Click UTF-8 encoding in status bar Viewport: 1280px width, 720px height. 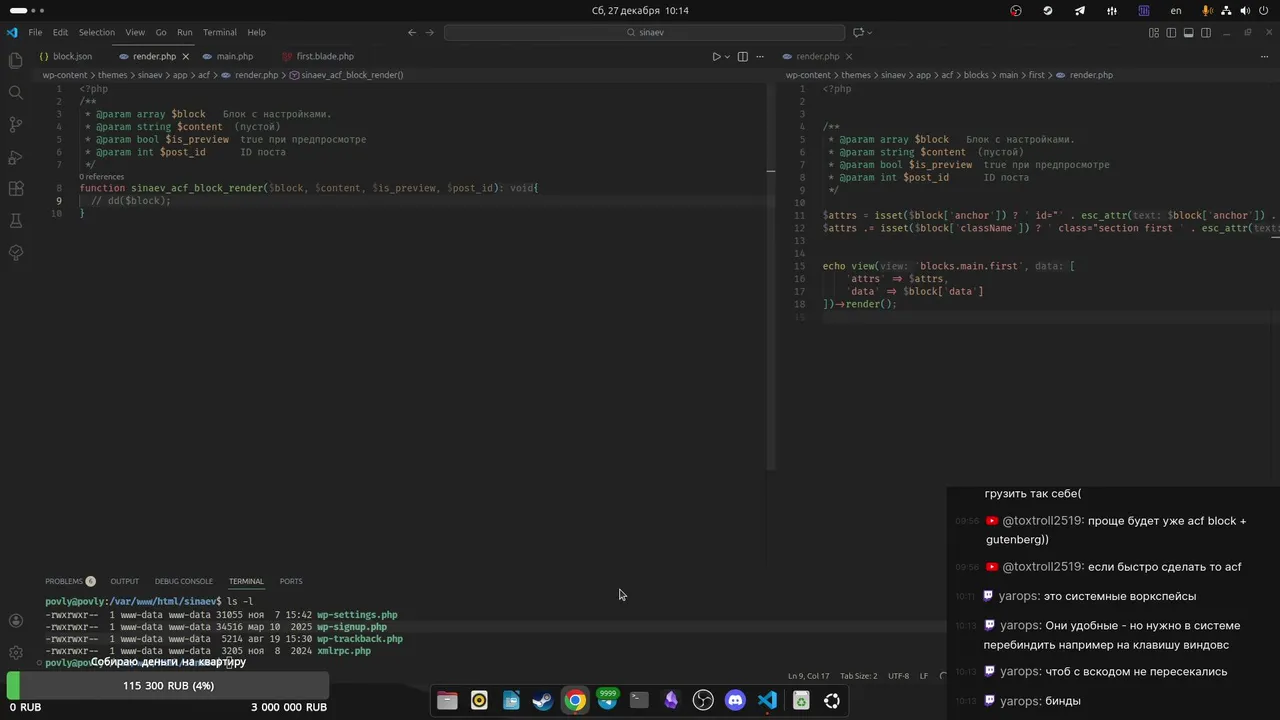pyautogui.click(x=898, y=676)
